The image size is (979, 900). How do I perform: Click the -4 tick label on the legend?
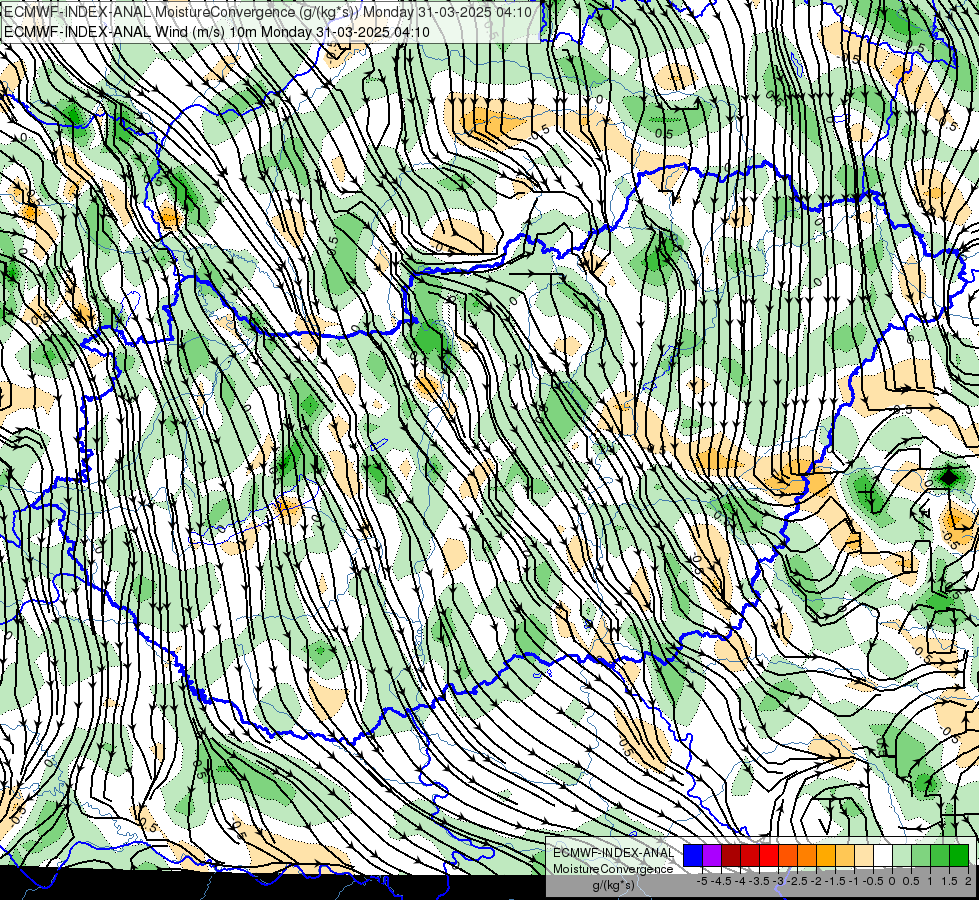(x=740, y=881)
